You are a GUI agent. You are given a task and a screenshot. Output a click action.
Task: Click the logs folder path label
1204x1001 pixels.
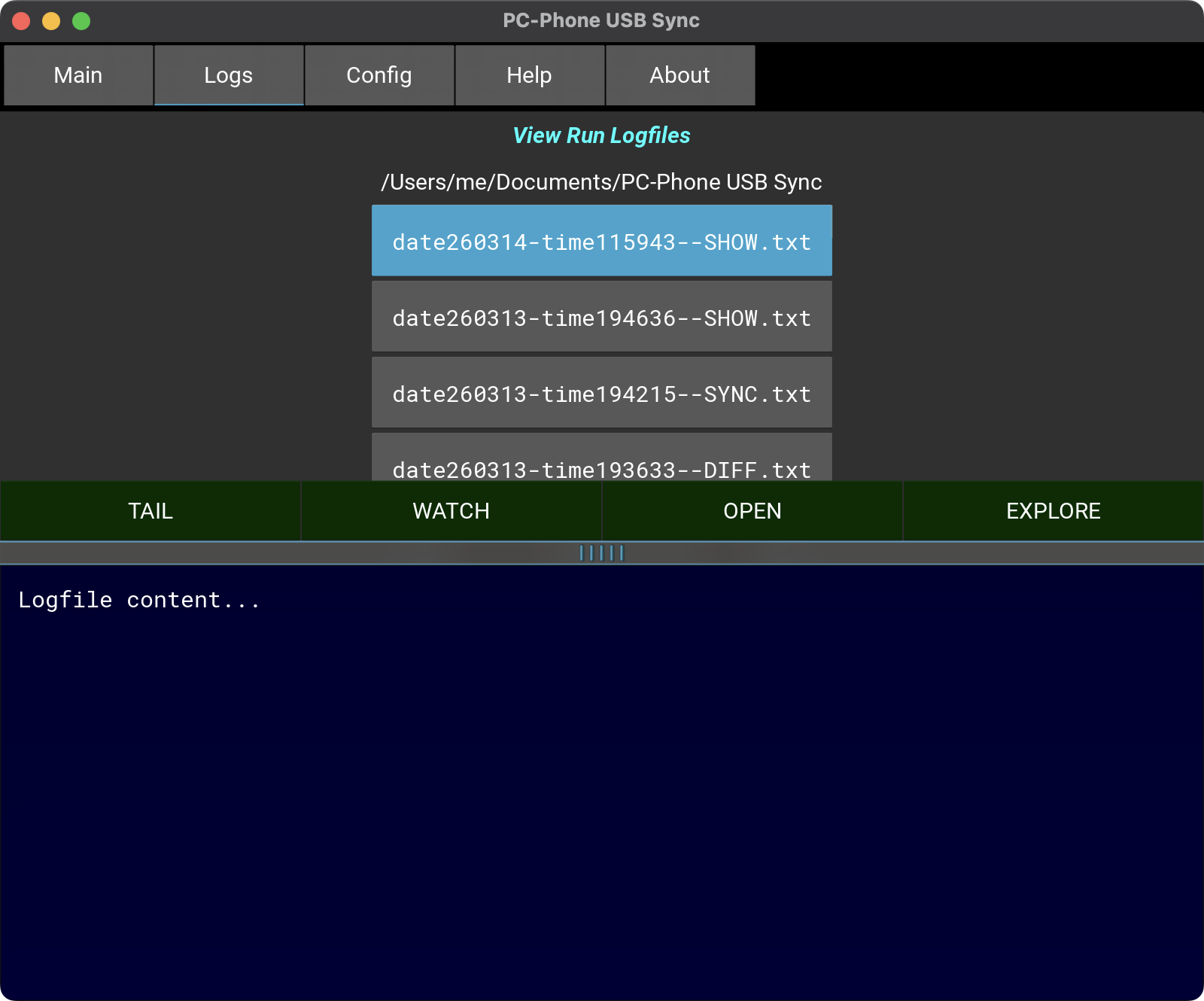click(601, 182)
